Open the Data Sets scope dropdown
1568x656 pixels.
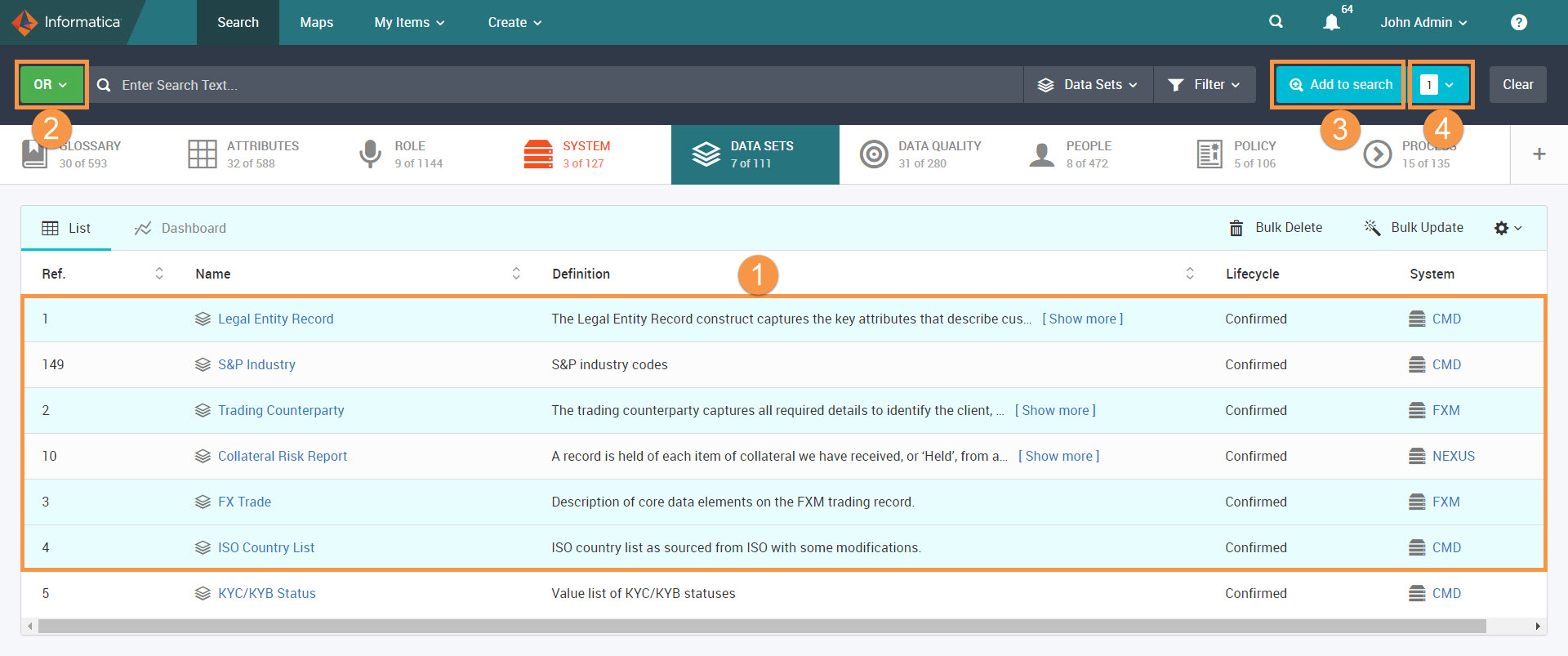[1088, 85]
